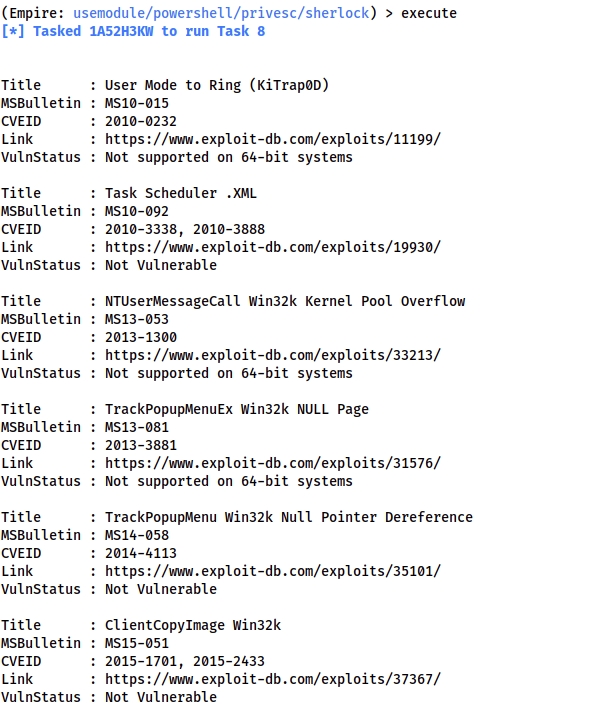The height and width of the screenshot is (708, 601).
Task: Click the TrackPopupMenuEx Win32k NULL Page title
Action: (237, 409)
